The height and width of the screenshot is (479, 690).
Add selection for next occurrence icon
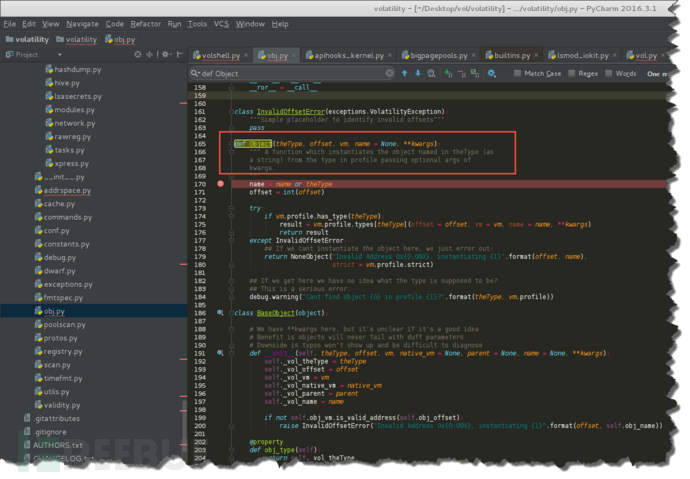tap(447, 73)
